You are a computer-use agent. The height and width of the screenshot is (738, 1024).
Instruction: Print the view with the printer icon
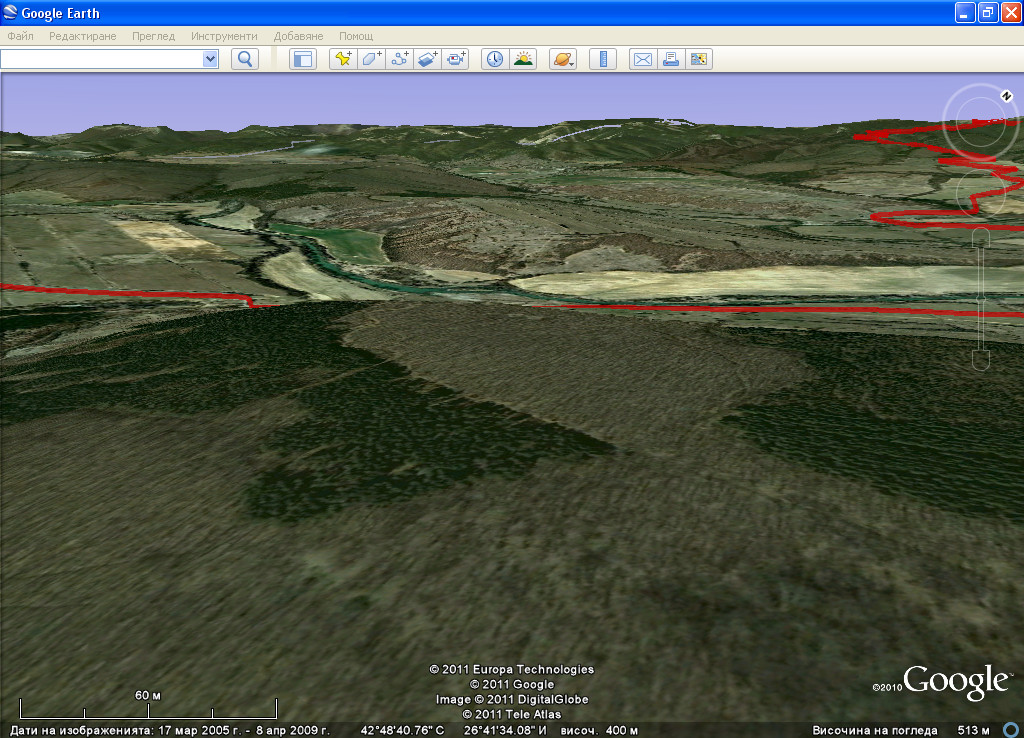tap(671, 59)
